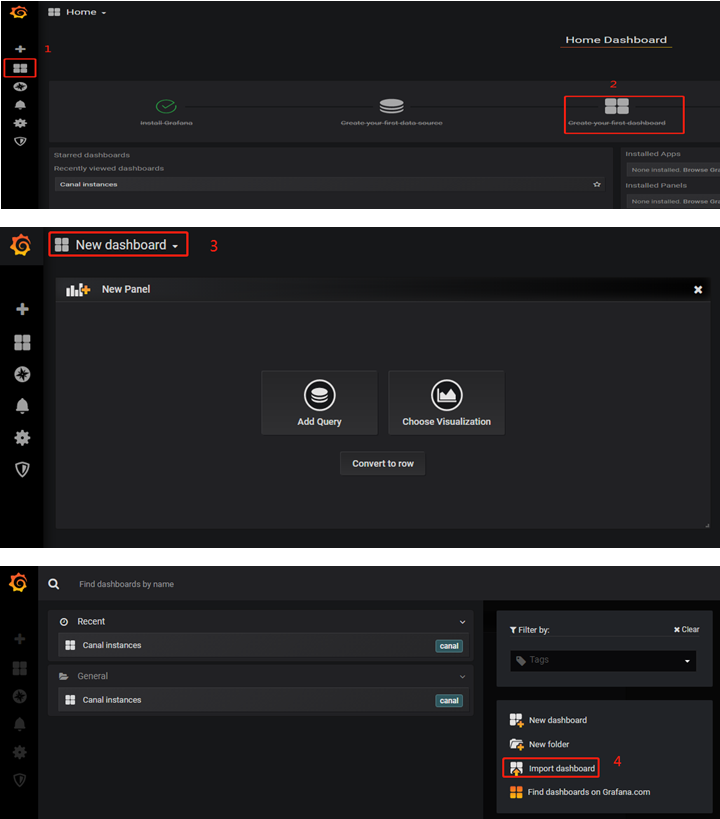The height and width of the screenshot is (819, 720).
Task: Click the Home Dashboard title text
Action: pyautogui.click(x=616, y=40)
